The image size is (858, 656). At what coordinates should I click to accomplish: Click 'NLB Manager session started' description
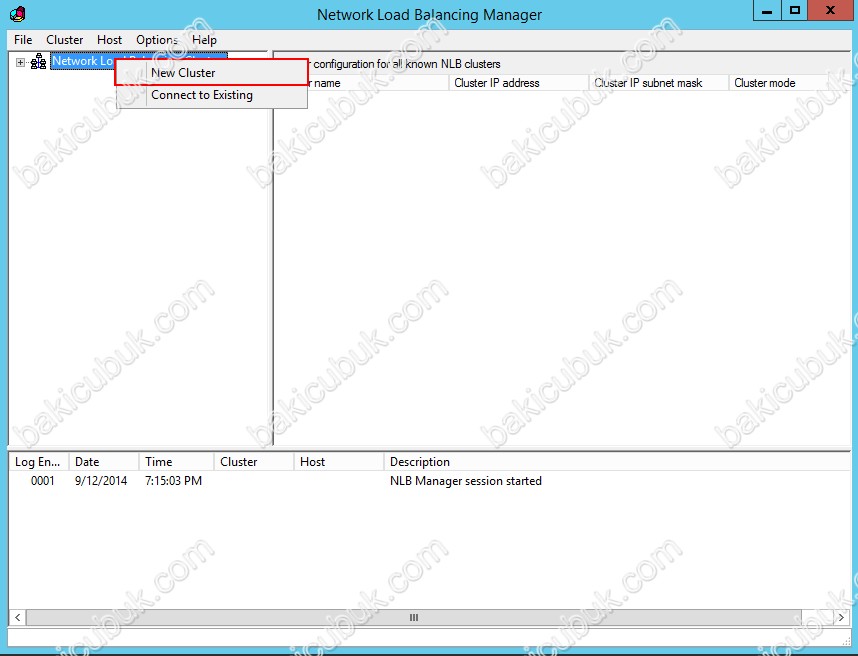coord(466,481)
